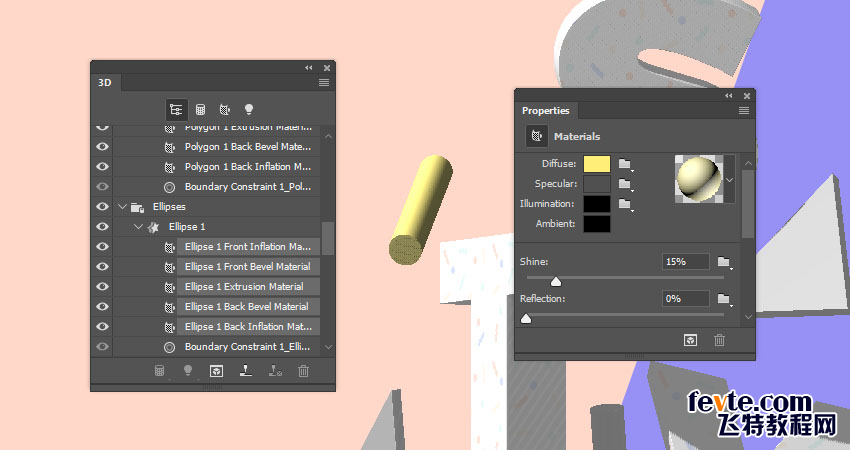Image resolution: width=850 pixels, height=450 pixels.
Task: Hide Ellipse 1 Front Inflation Material
Action: (102, 247)
